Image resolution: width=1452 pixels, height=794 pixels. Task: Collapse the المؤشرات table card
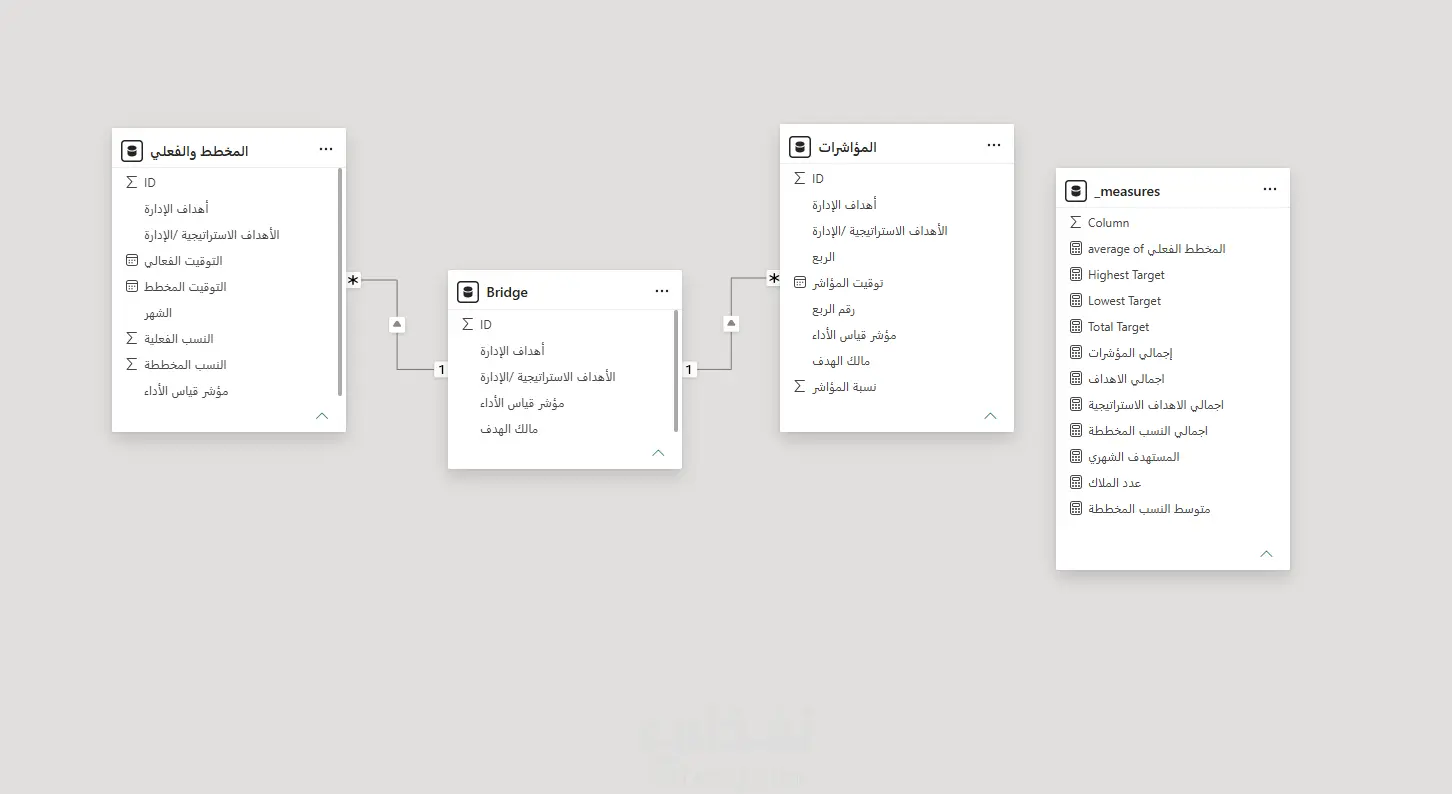point(990,416)
